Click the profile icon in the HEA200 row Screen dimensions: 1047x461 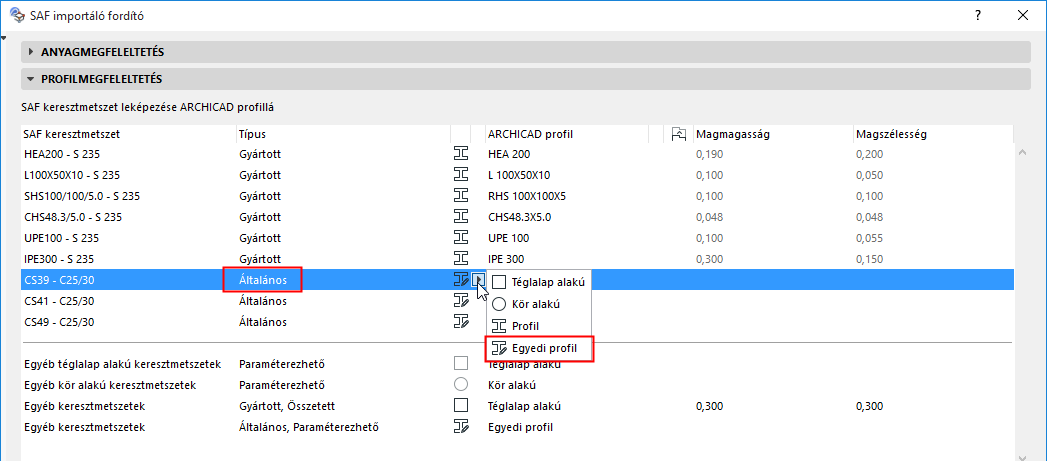(461, 154)
